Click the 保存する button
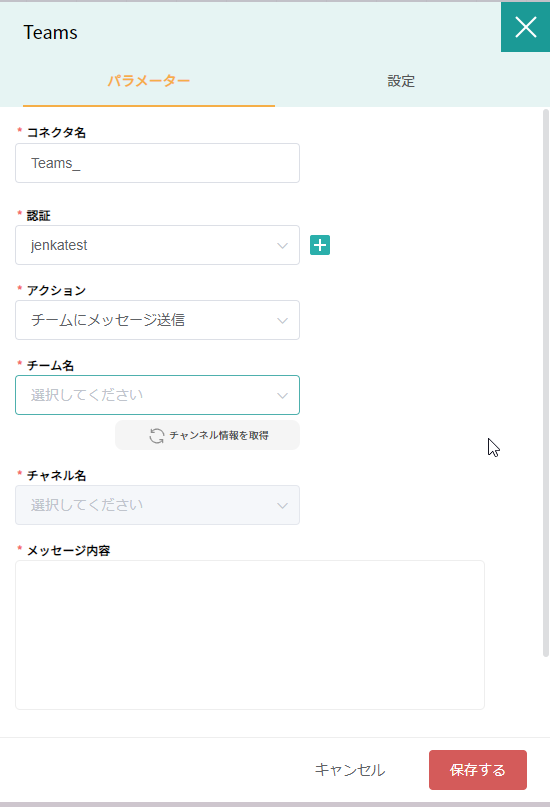Screen dimensions: 550x807 [x=478, y=770]
